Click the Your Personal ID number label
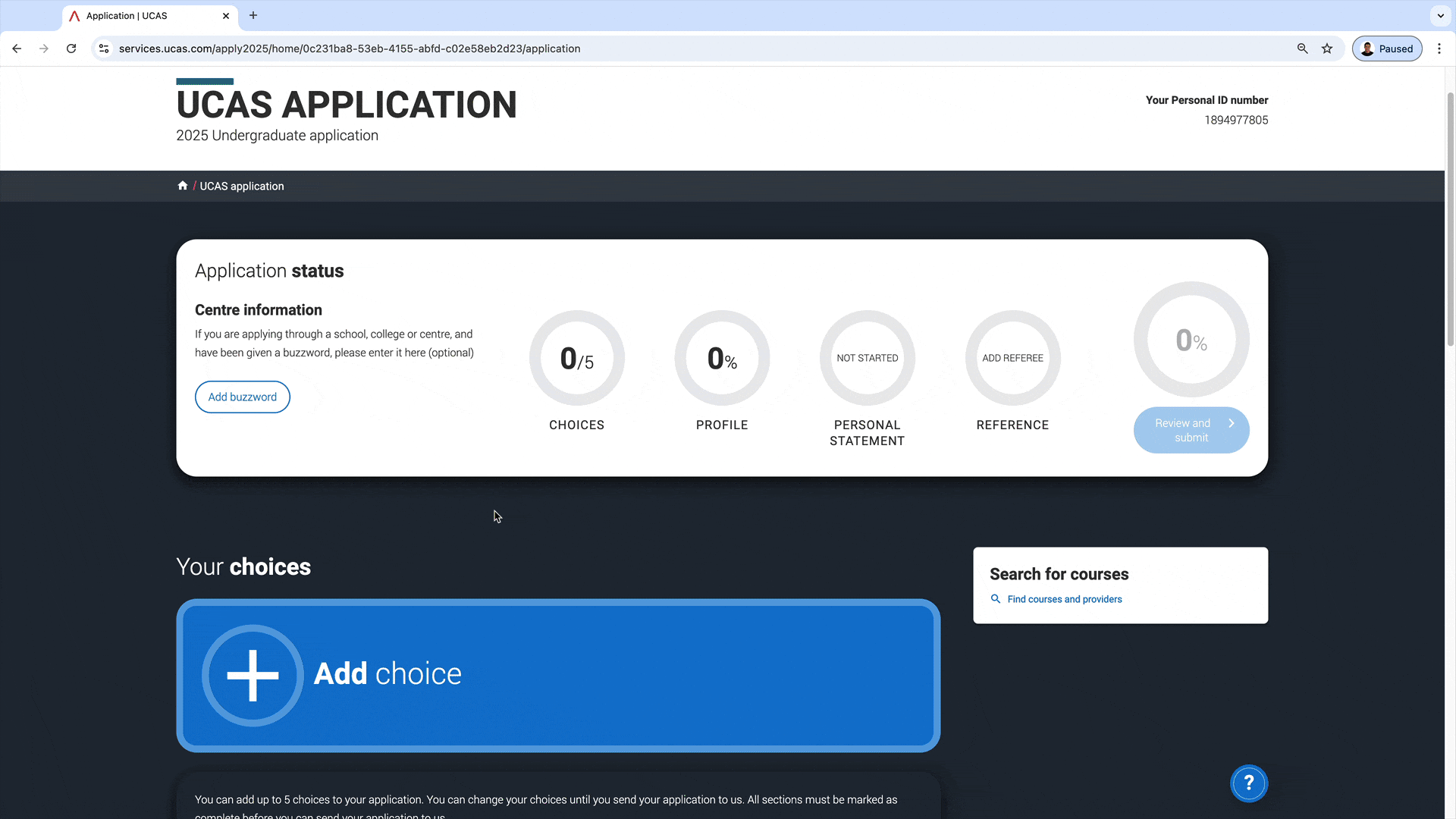Viewport: 1456px width, 819px height. pyautogui.click(x=1207, y=100)
